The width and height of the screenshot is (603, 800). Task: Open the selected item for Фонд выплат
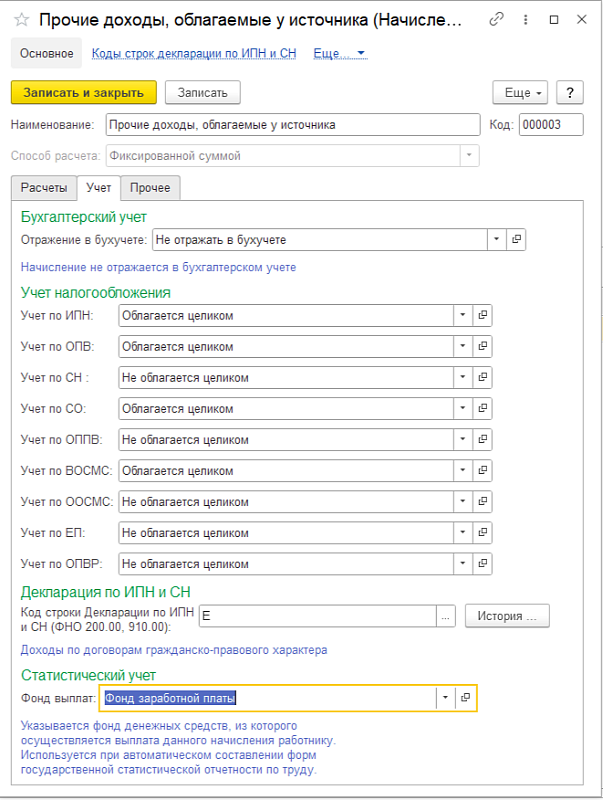465,698
